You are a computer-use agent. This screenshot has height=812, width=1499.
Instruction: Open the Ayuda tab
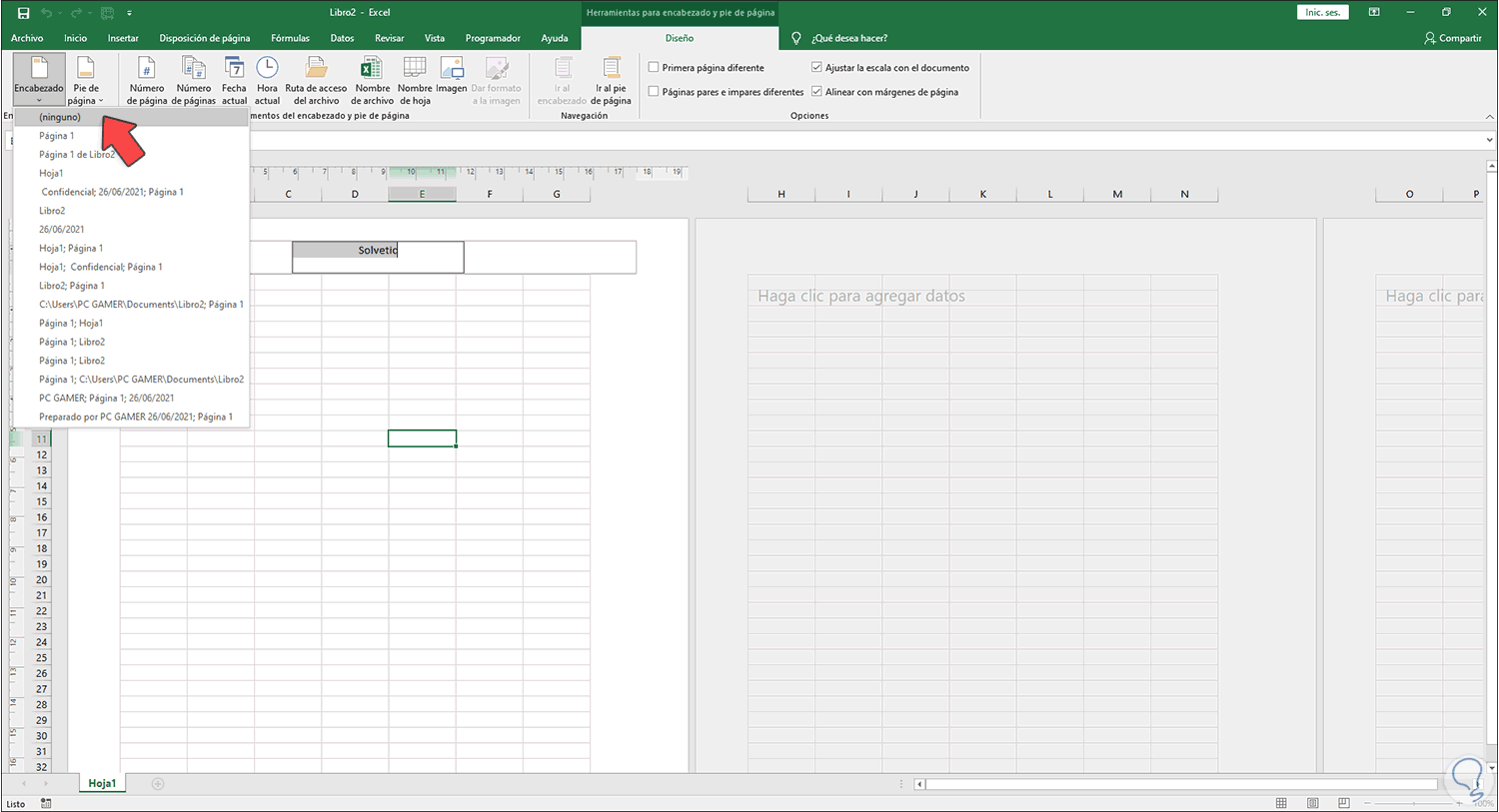[x=555, y=38]
